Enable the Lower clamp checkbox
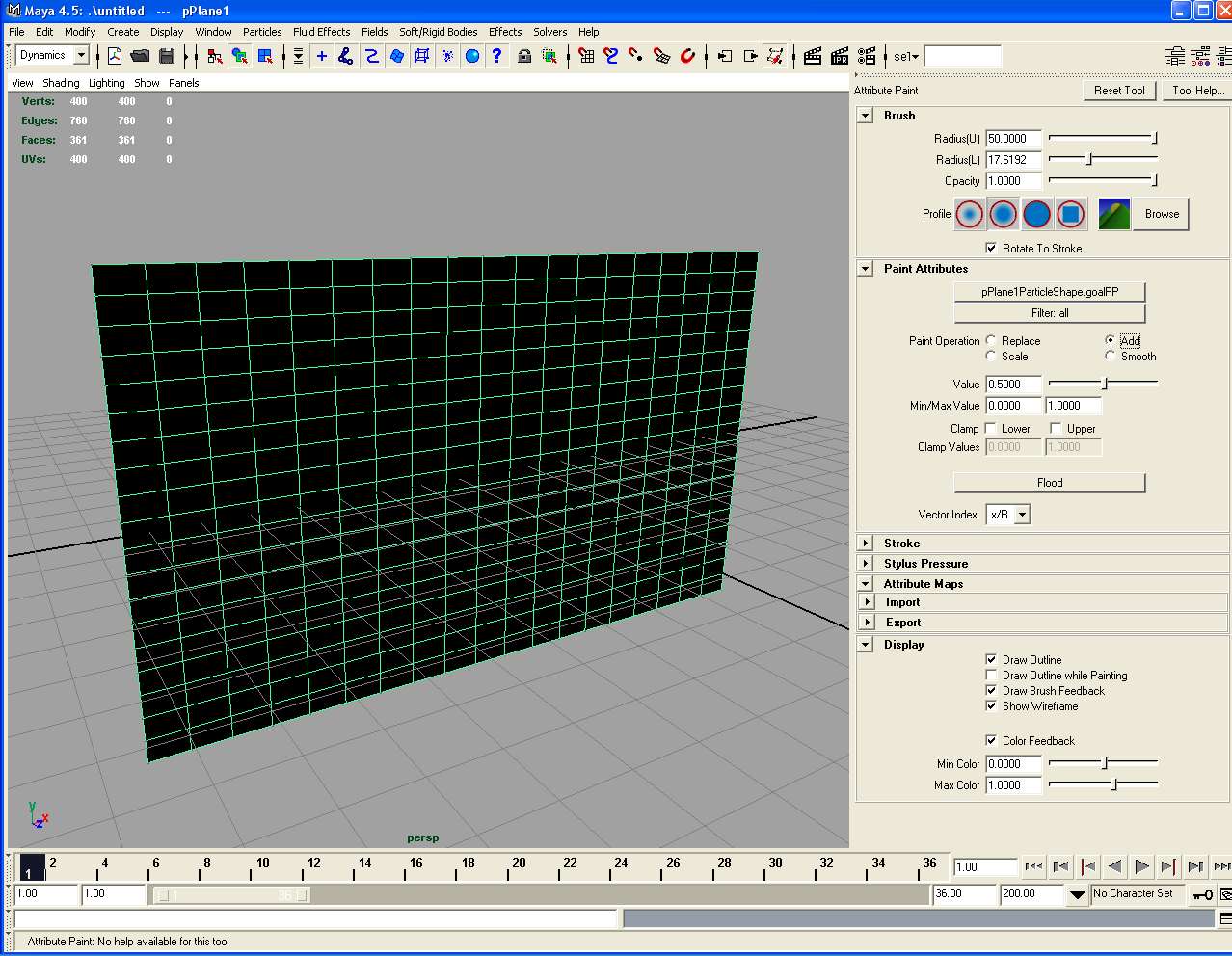The image size is (1232, 956). coord(991,428)
